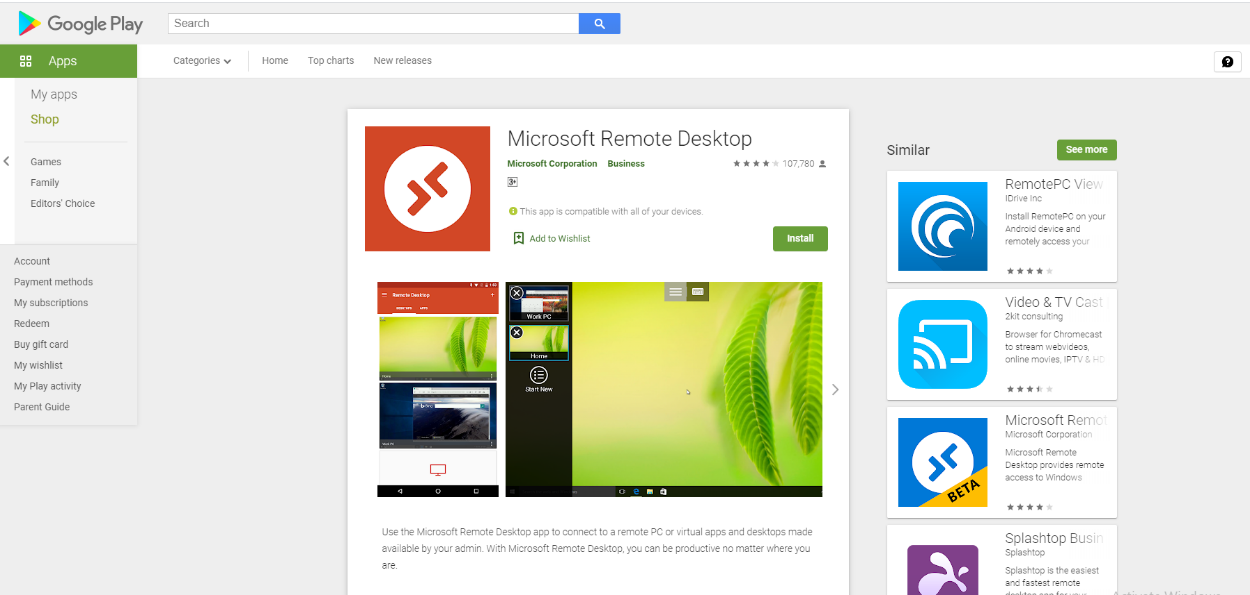Open the RemotePC Viewer app icon
The height and width of the screenshot is (595, 1250).
[x=943, y=226]
